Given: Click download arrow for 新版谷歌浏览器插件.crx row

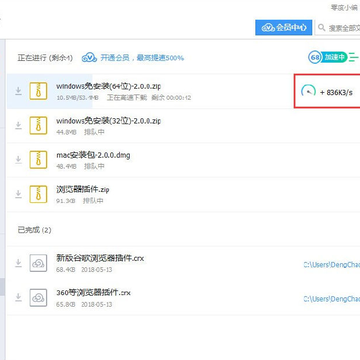Looking at the screenshot, I should point(19,263).
